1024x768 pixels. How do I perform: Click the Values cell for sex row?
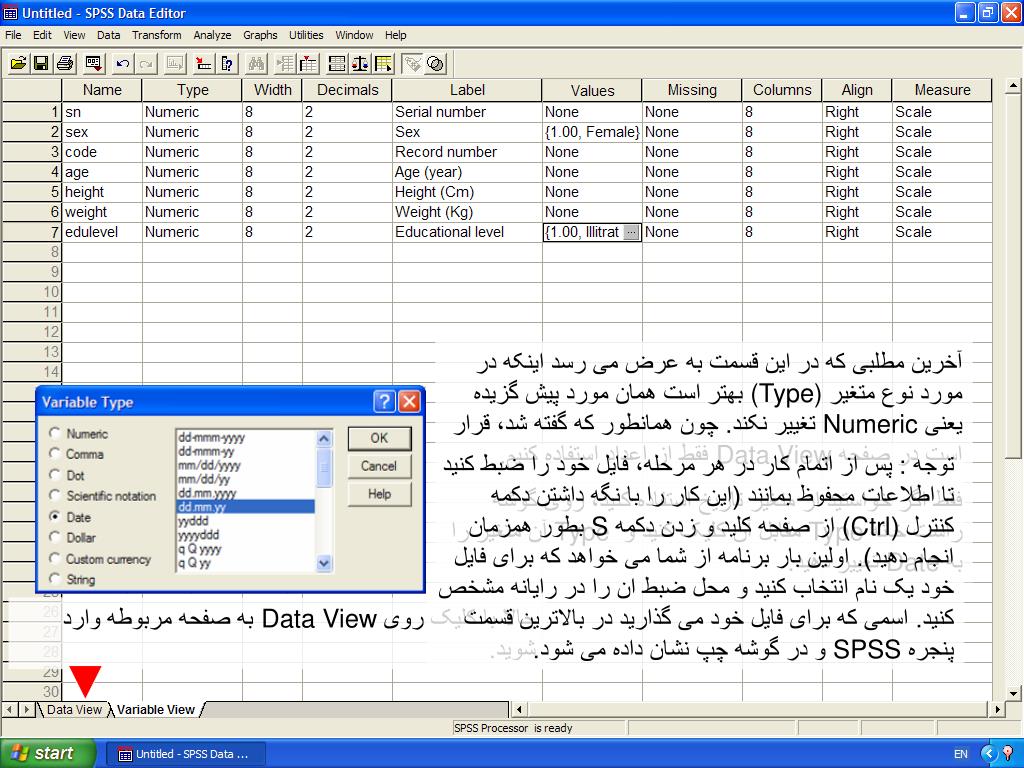[x=592, y=132]
